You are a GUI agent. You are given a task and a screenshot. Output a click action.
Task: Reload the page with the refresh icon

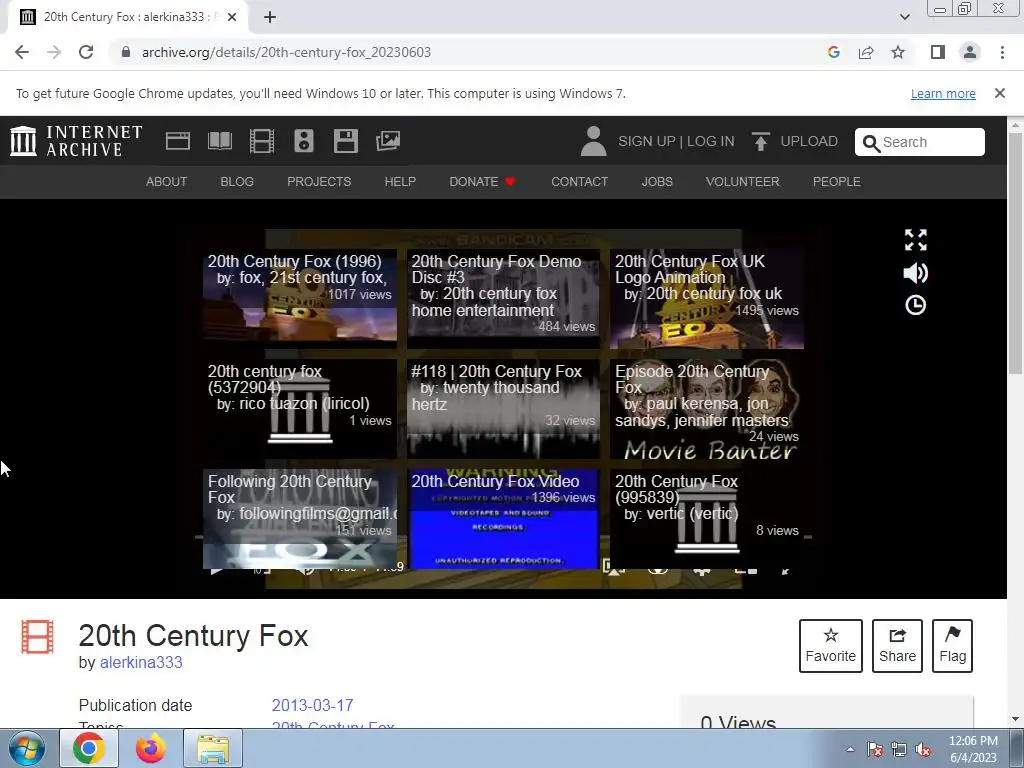click(86, 52)
